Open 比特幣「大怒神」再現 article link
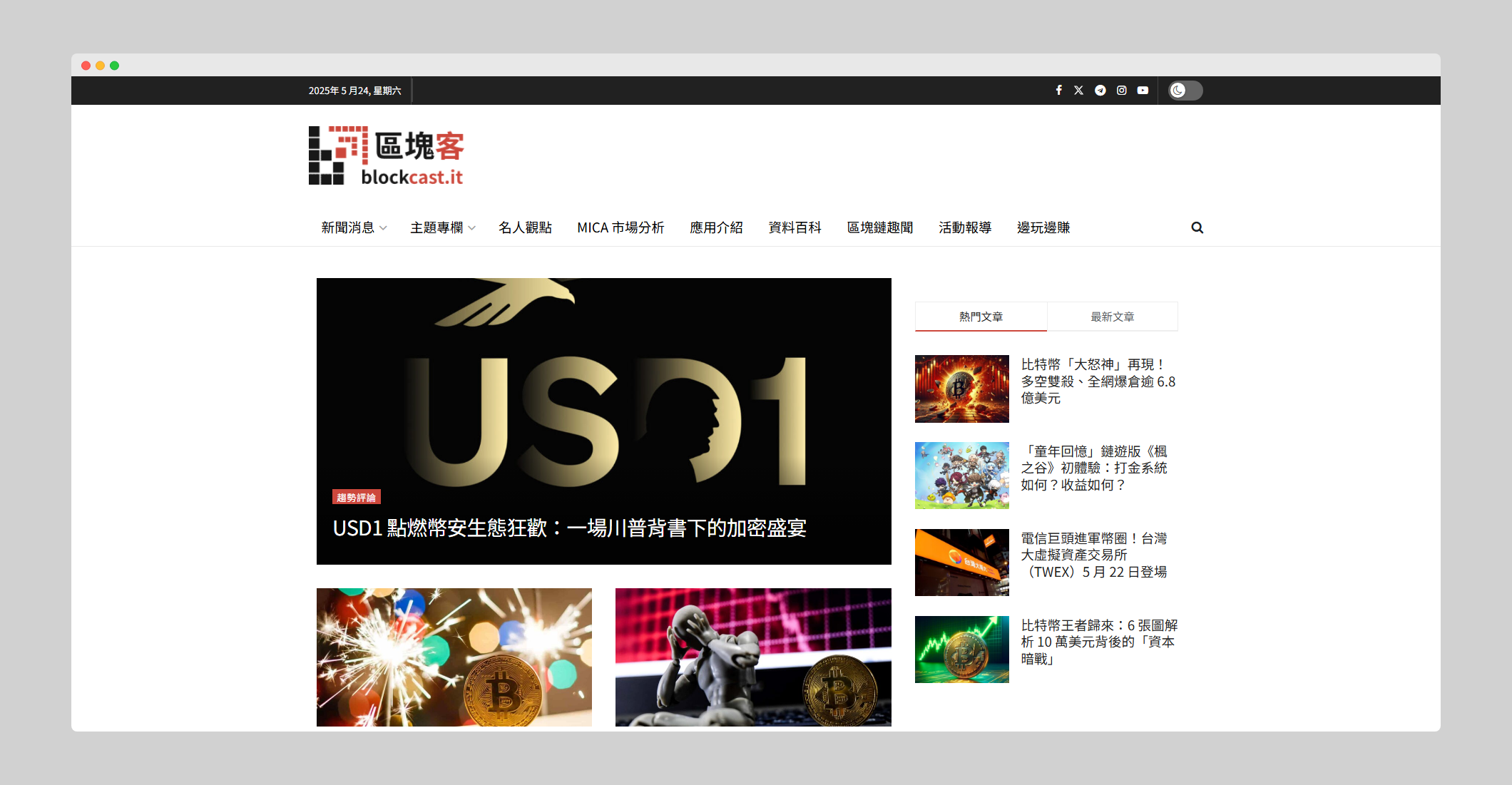This screenshot has height=785, width=1512. coord(1097,381)
